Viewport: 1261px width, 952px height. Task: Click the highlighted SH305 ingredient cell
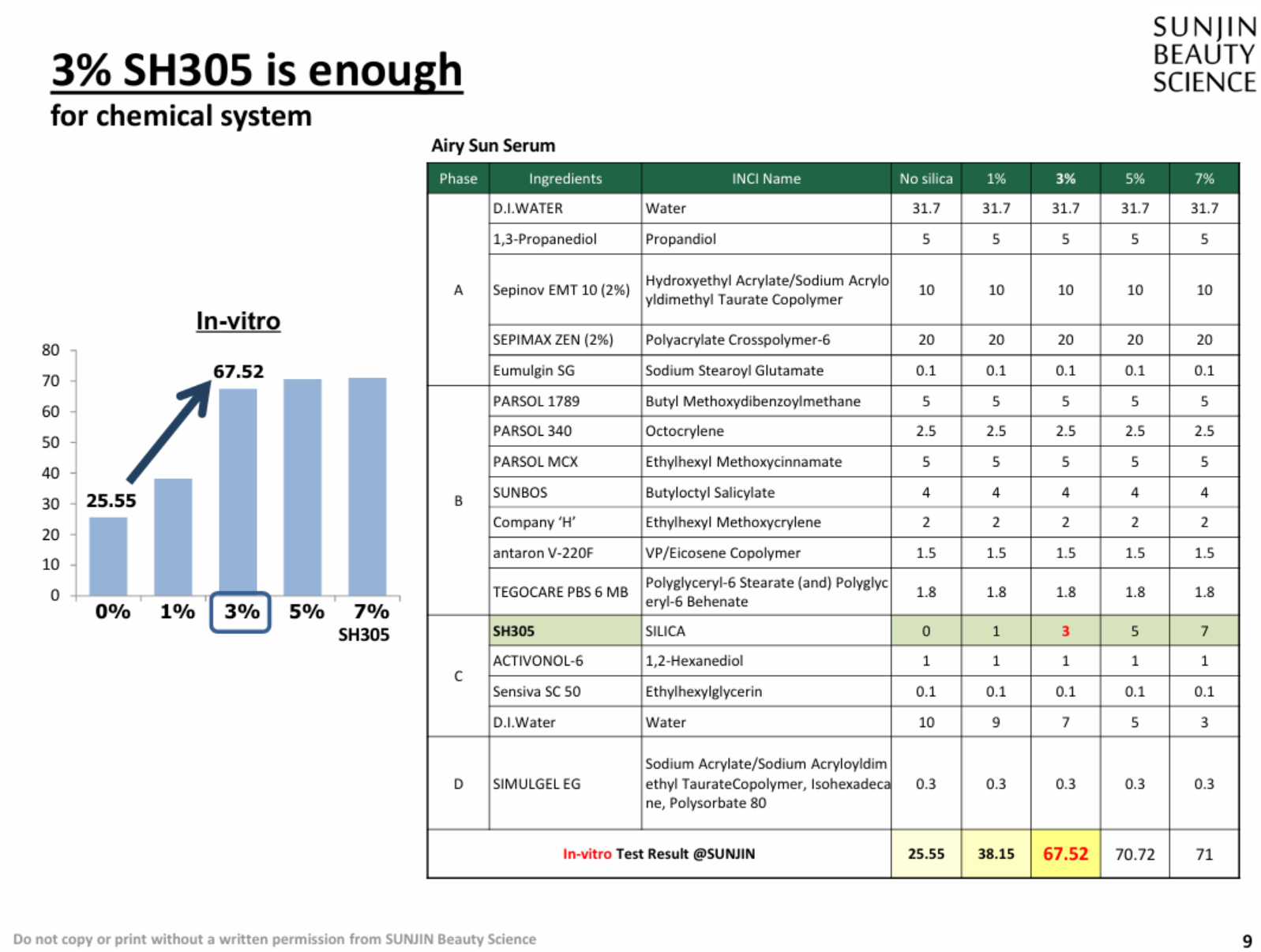[565, 631]
